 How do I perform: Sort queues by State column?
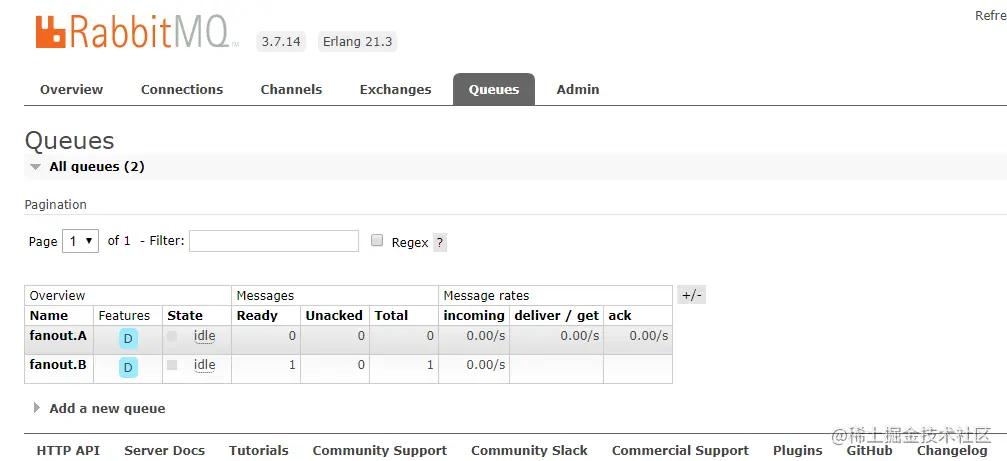coord(185,315)
